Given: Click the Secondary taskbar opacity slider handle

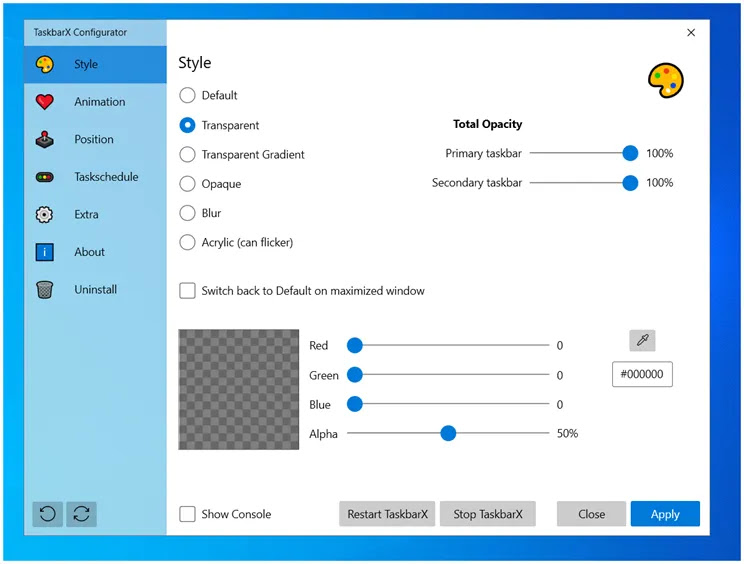Looking at the screenshot, I should coord(630,183).
